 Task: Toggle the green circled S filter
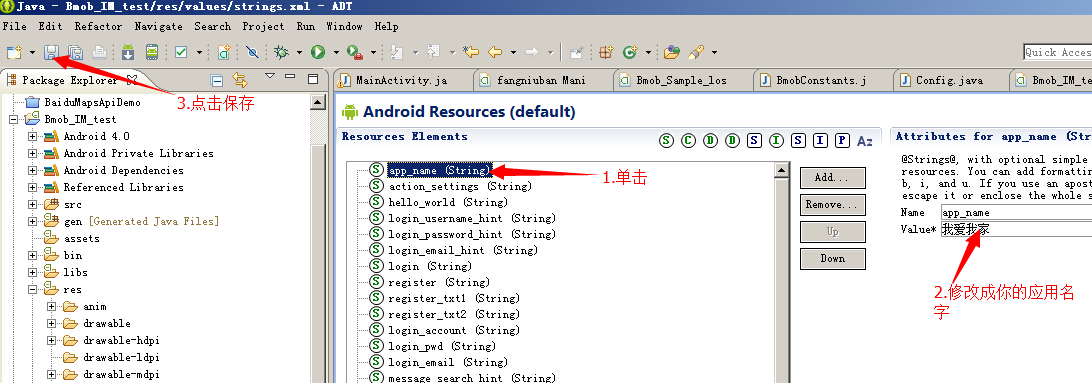(666, 141)
